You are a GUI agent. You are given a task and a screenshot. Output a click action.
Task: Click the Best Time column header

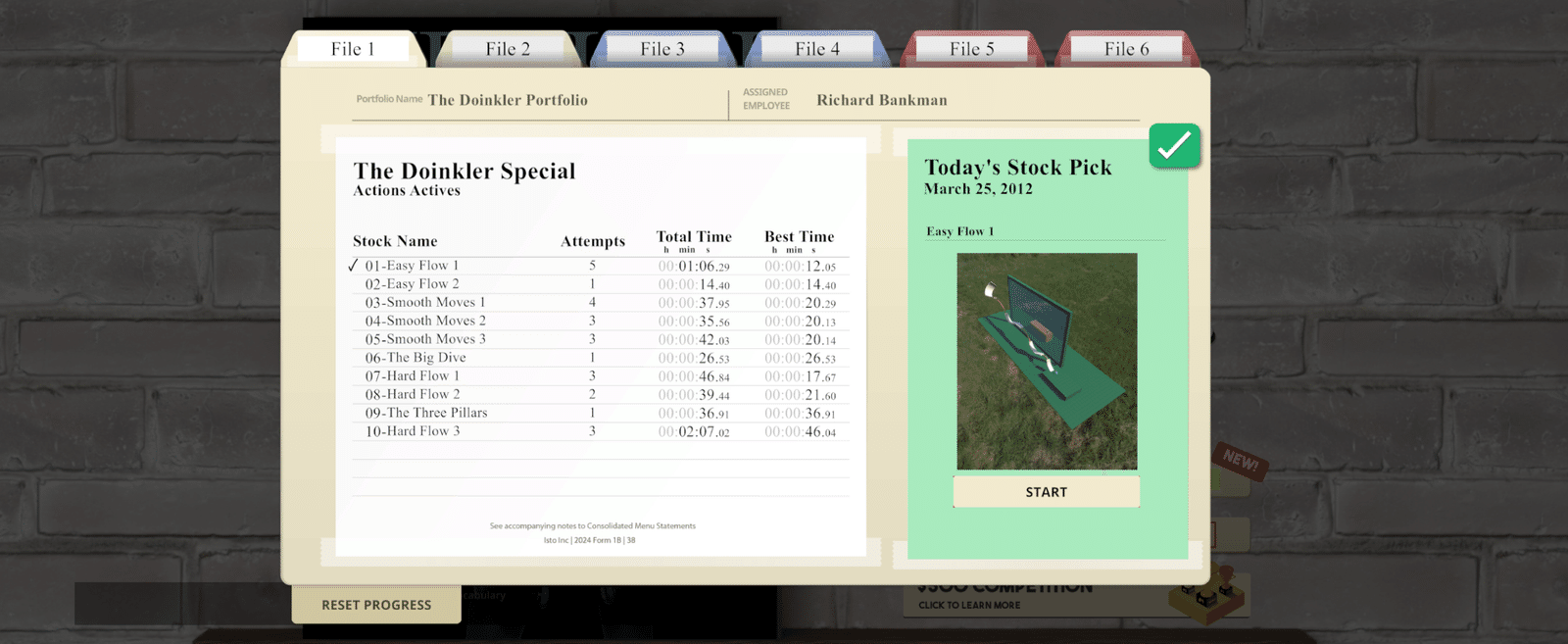pos(800,237)
